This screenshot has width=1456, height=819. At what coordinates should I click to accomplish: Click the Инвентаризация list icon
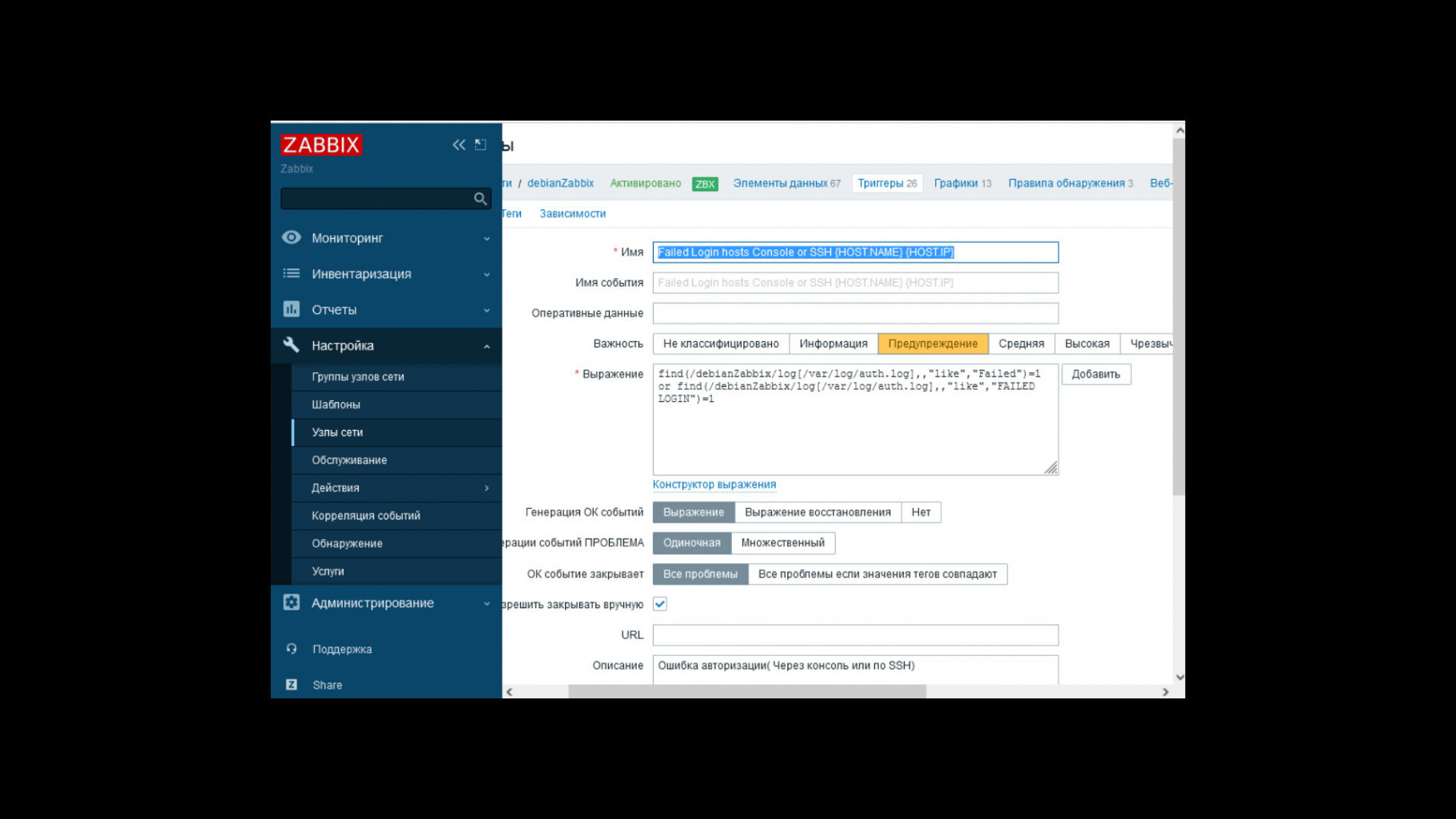tap(292, 273)
